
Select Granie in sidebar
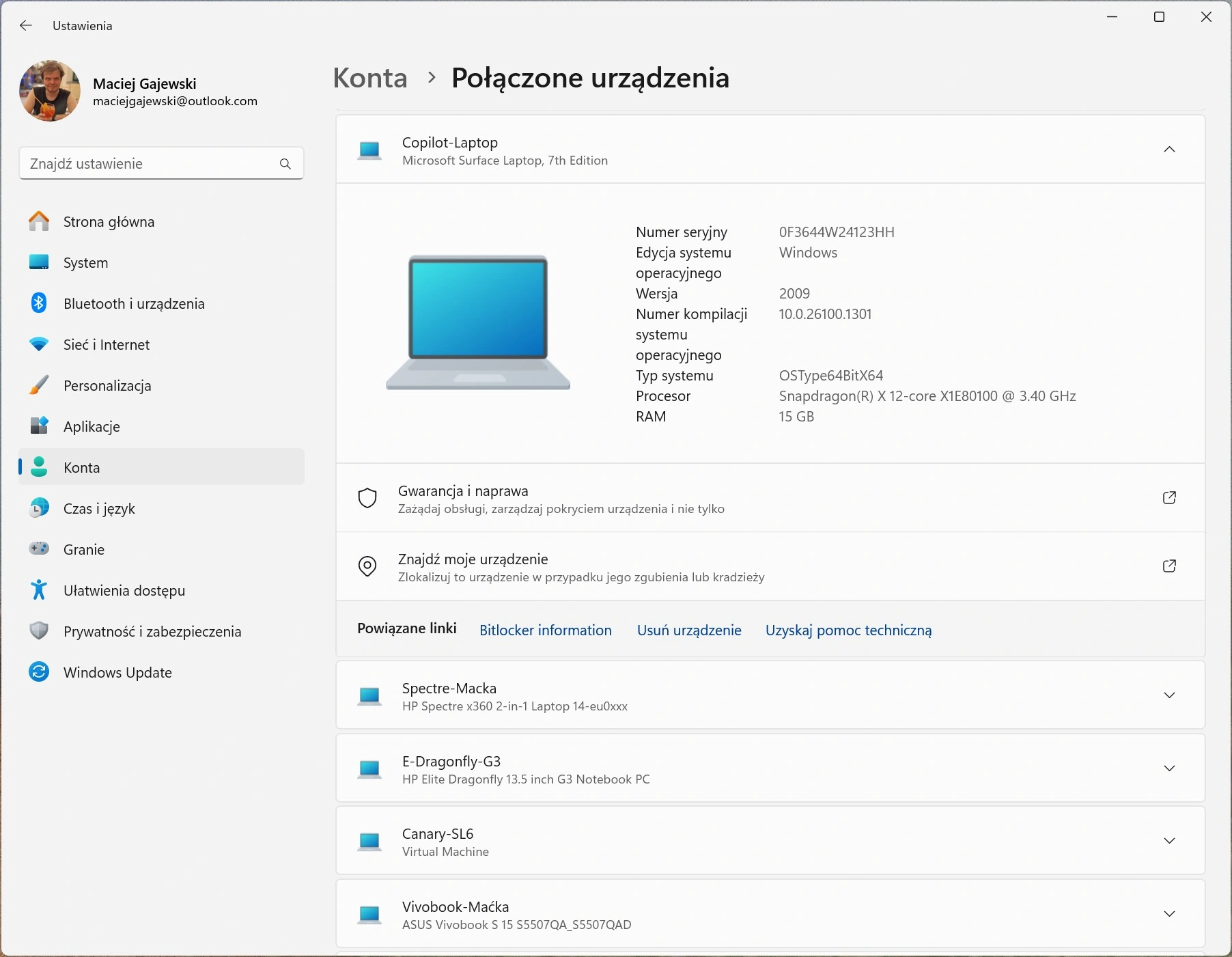coord(161,549)
